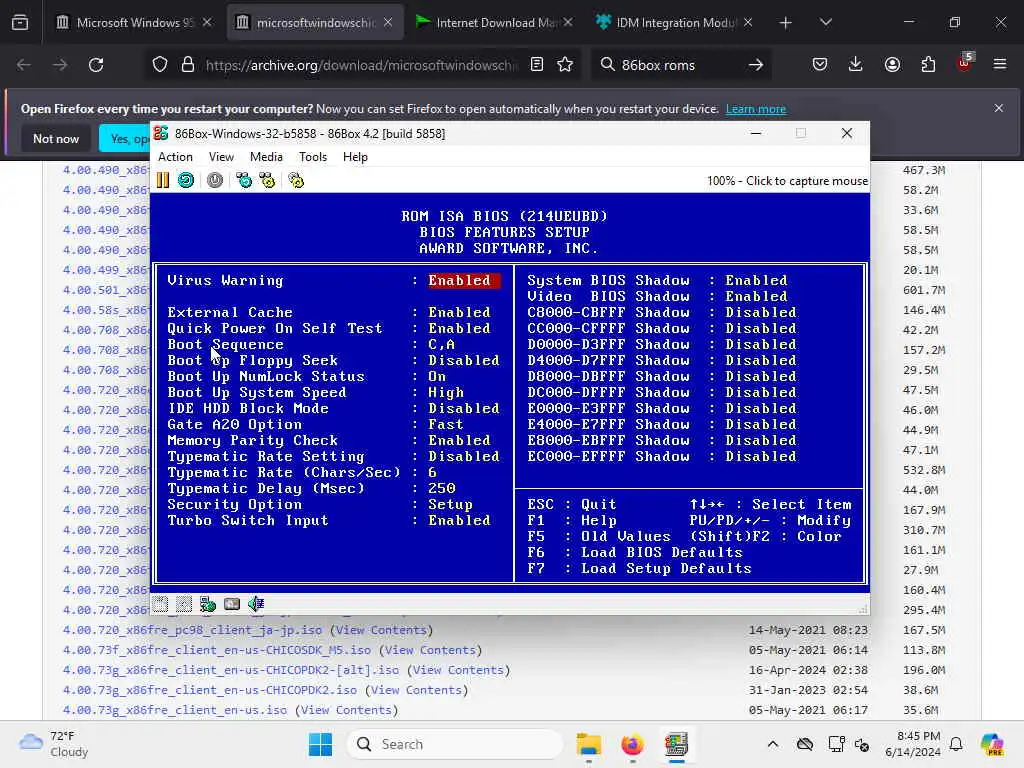Screen dimensions: 1024x768
Task: Open the Help menu in 86Box
Action: coord(355,157)
